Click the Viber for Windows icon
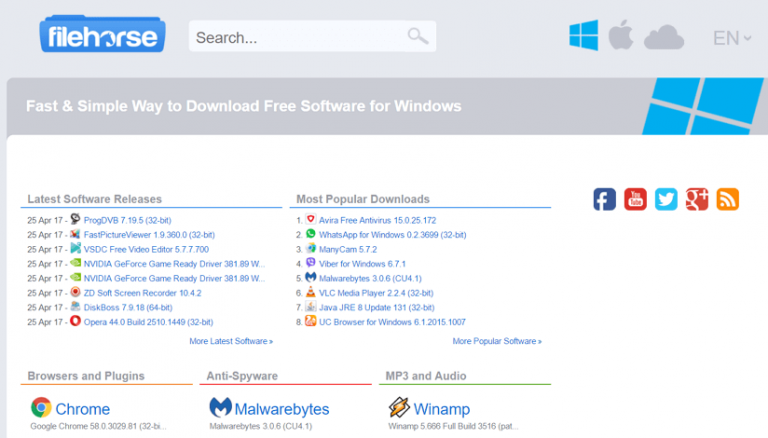The height and width of the screenshot is (438, 768). pos(311,263)
